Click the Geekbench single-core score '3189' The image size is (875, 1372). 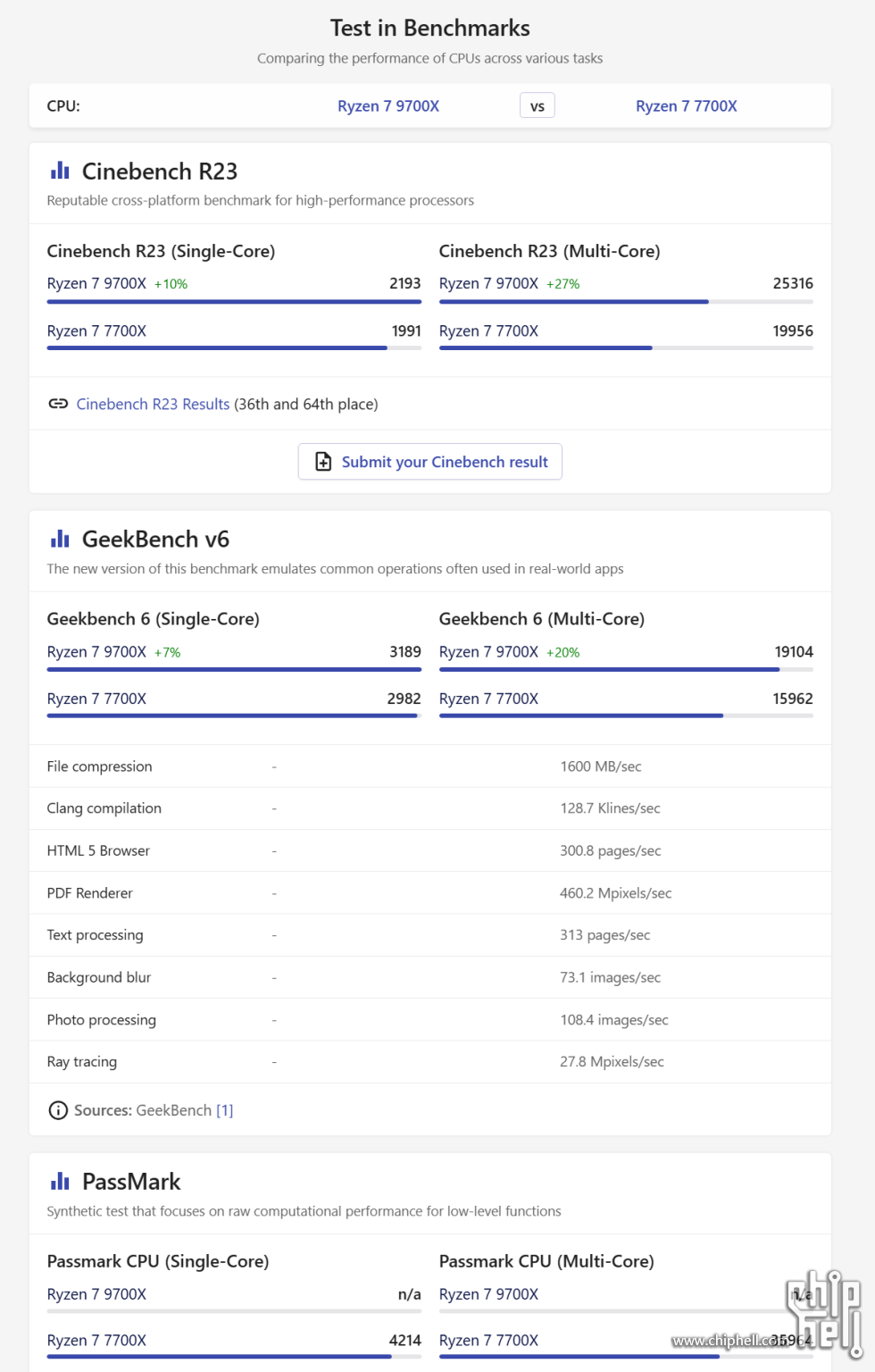[x=405, y=652]
